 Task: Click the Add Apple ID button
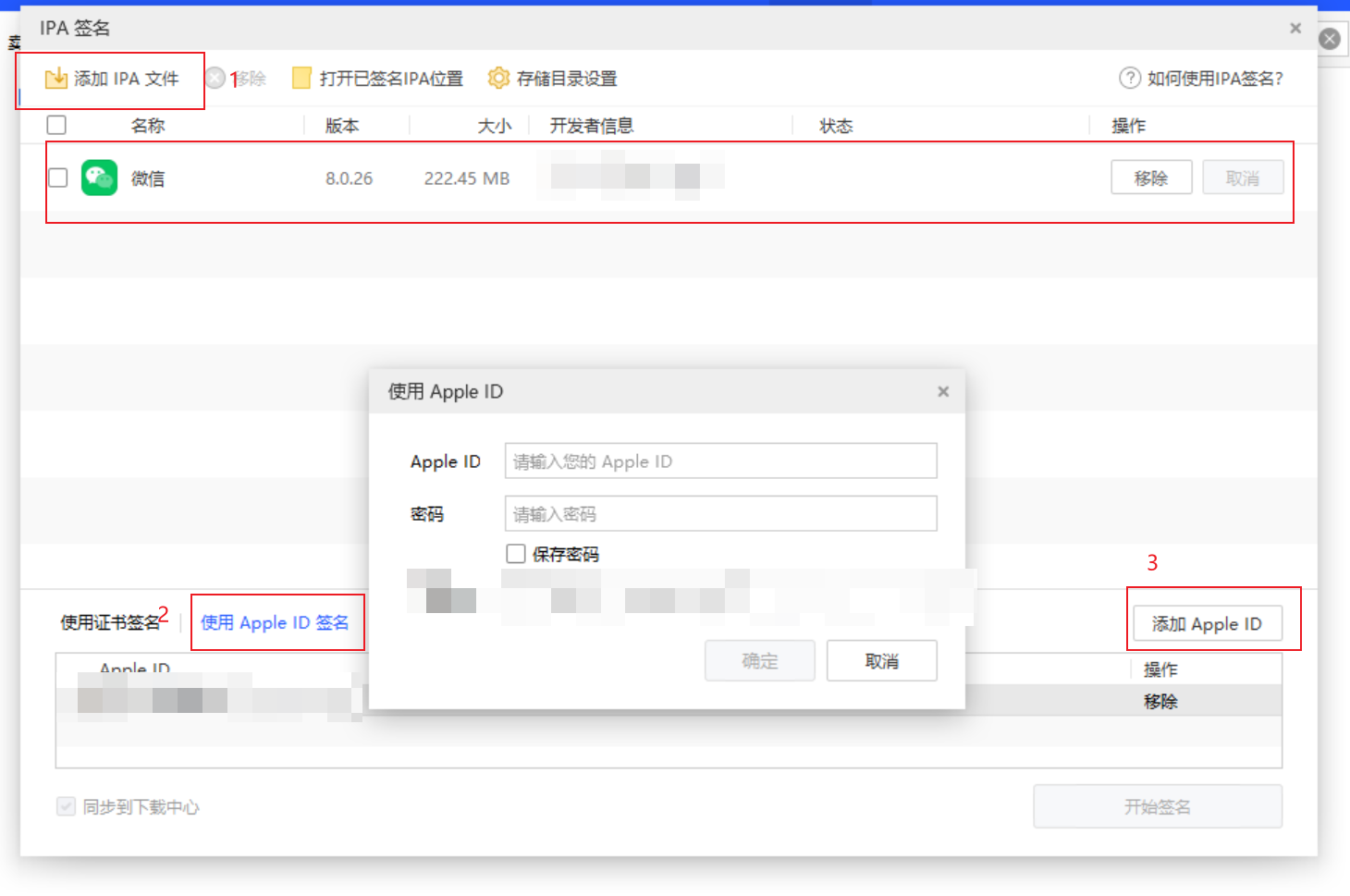[x=1207, y=624]
